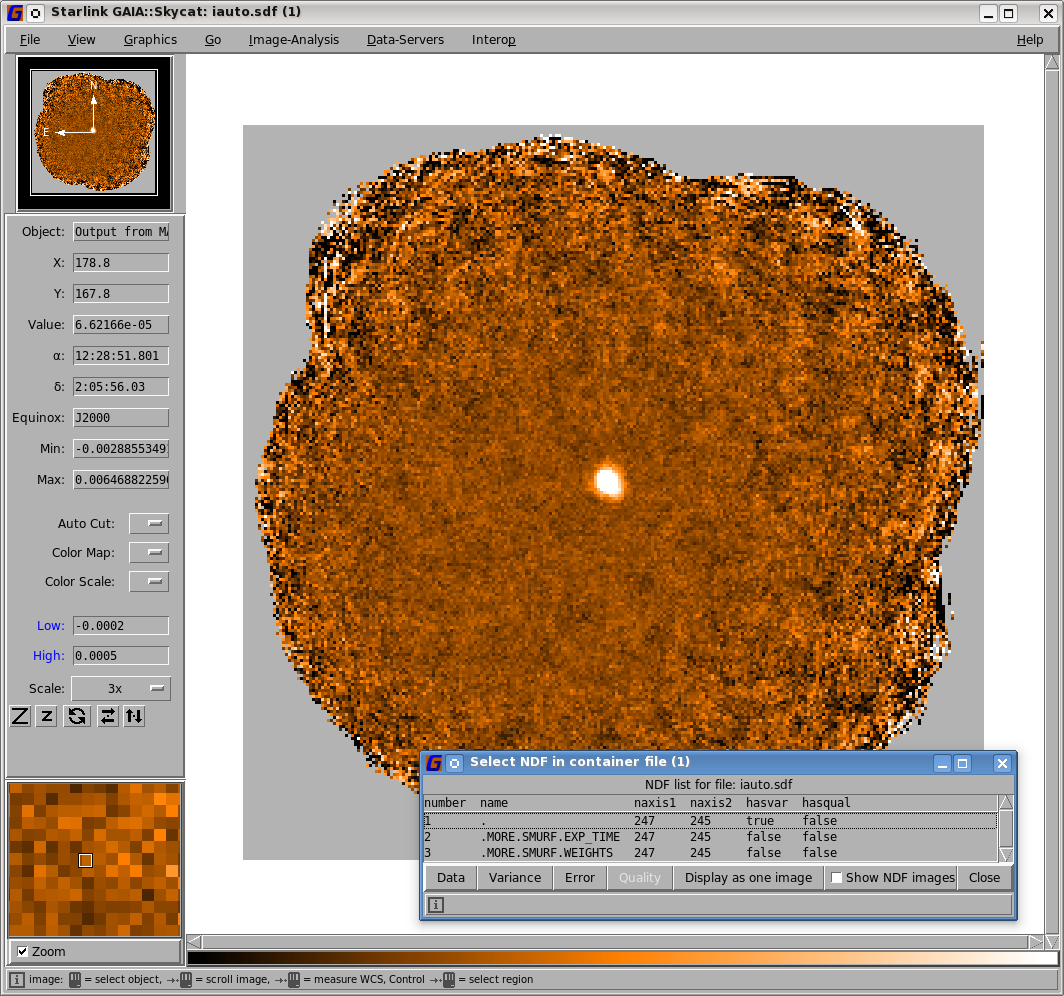Click the rotate image icon
The width and height of the screenshot is (1064, 996).
(x=77, y=716)
